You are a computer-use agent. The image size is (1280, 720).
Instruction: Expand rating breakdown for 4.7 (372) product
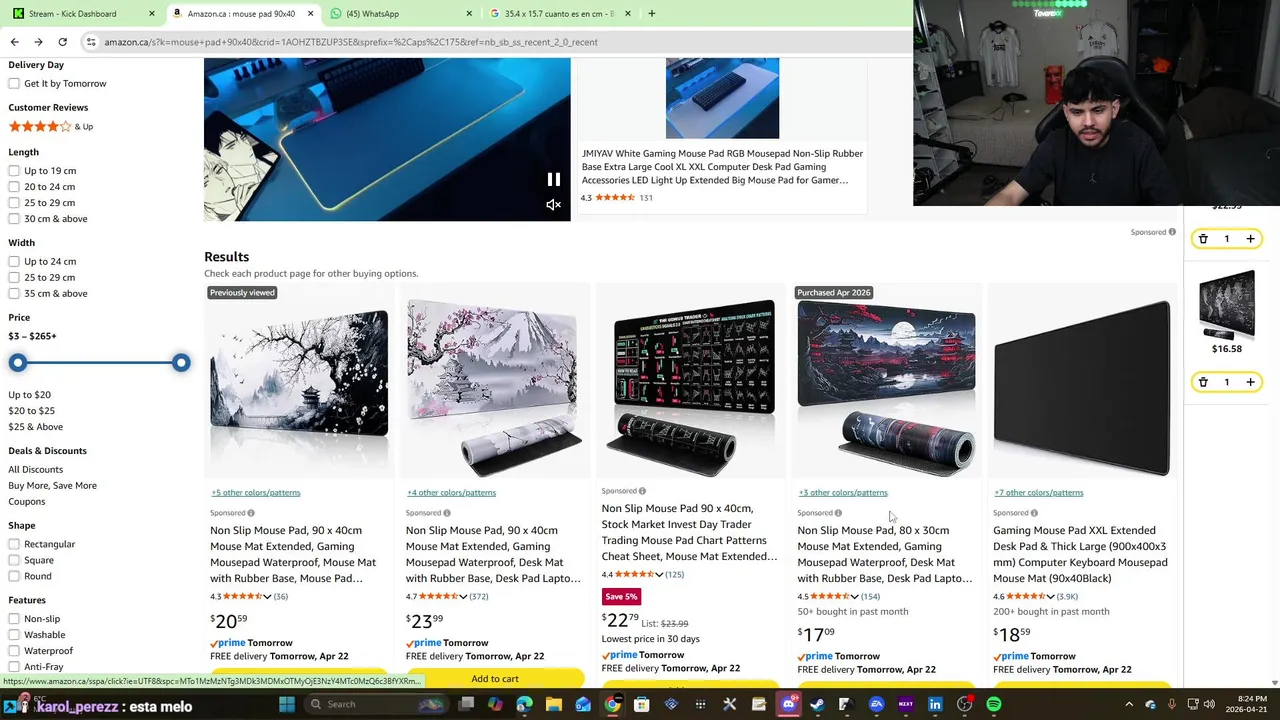coord(463,597)
